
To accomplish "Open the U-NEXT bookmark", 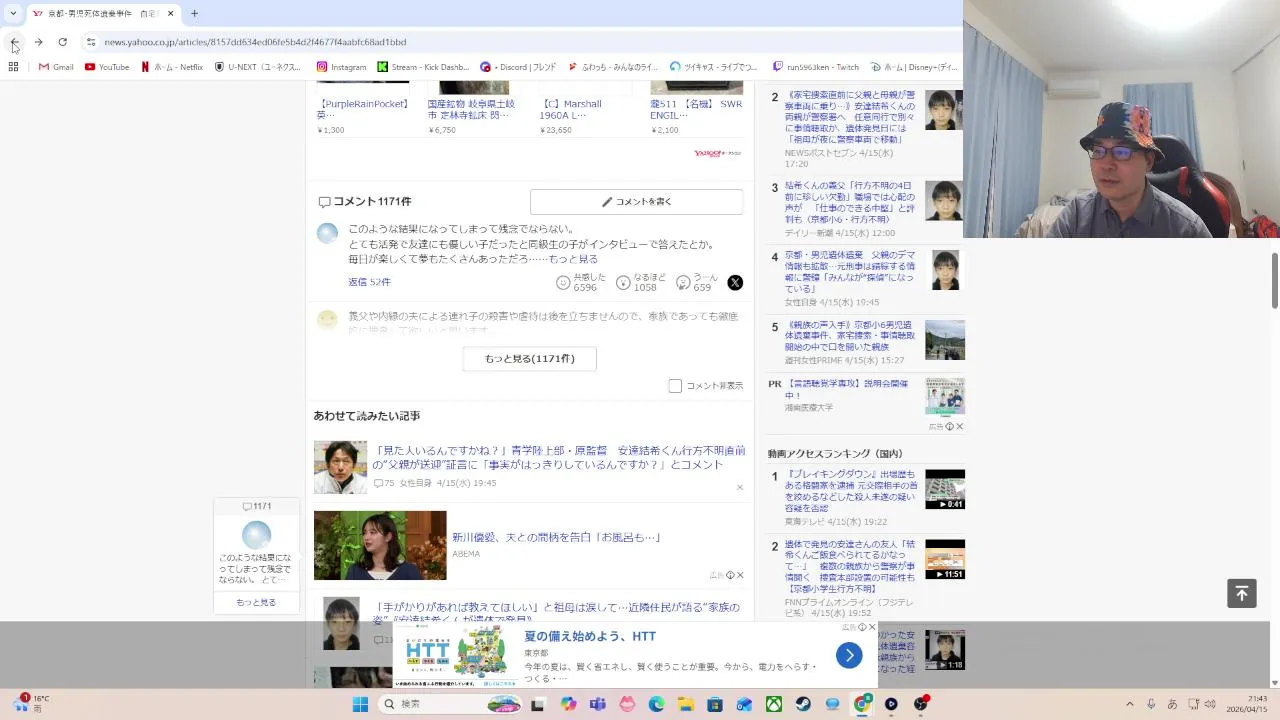I will click(258, 67).
